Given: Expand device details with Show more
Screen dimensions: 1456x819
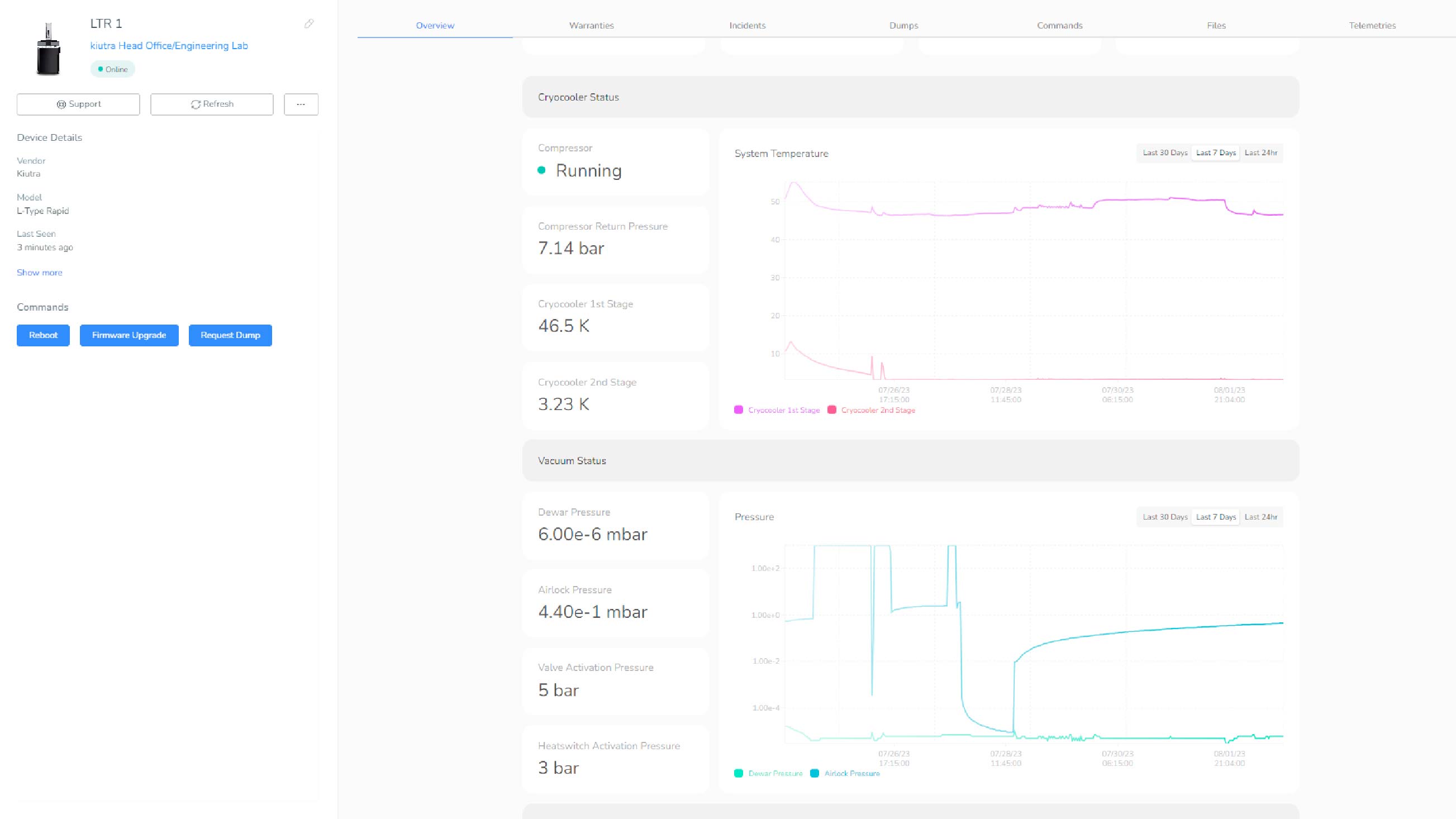Looking at the screenshot, I should (x=40, y=273).
